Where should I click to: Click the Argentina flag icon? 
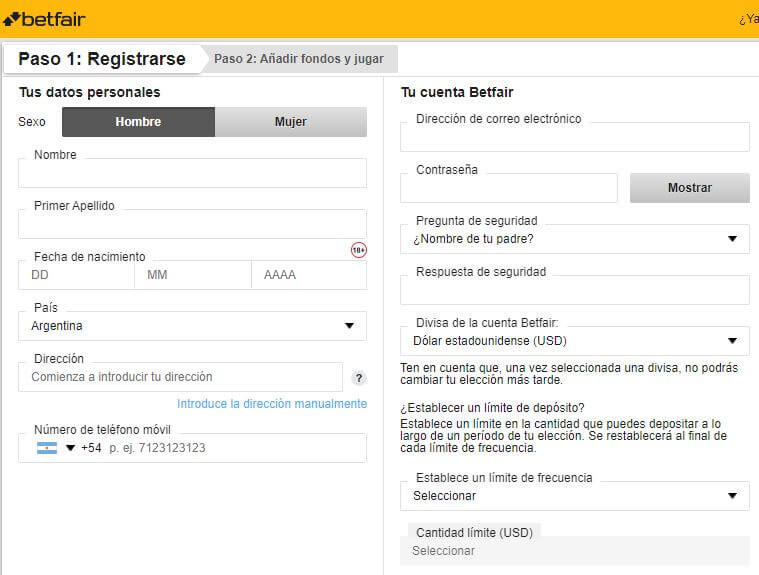(x=47, y=448)
